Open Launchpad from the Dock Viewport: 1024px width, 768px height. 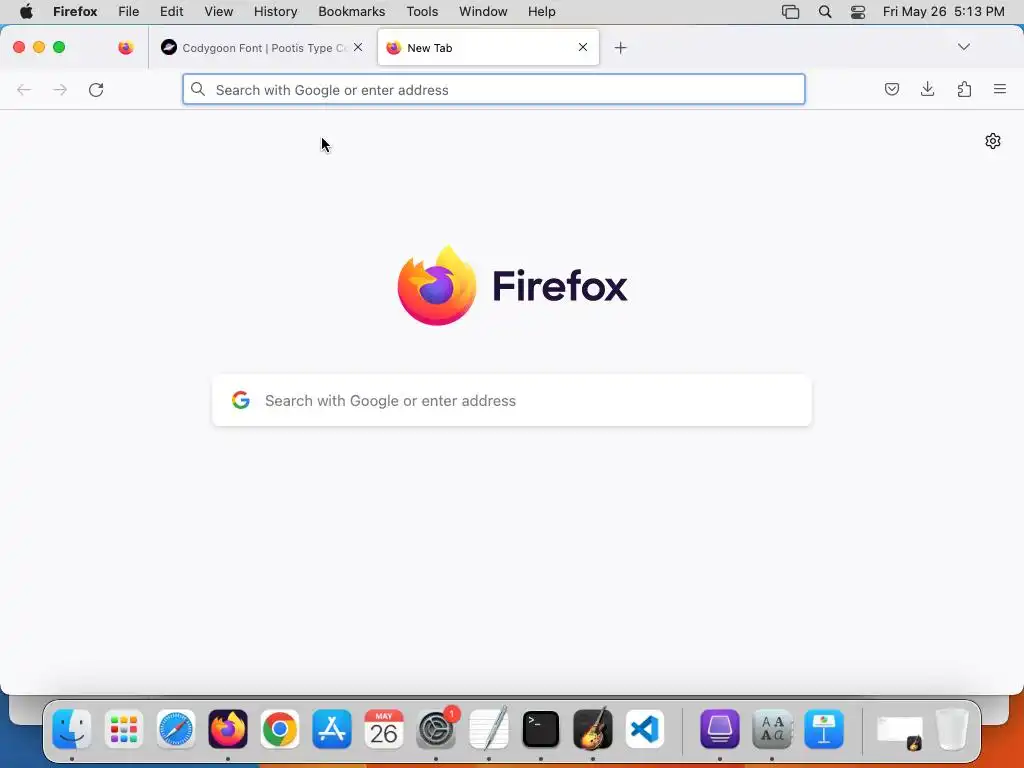(123, 729)
